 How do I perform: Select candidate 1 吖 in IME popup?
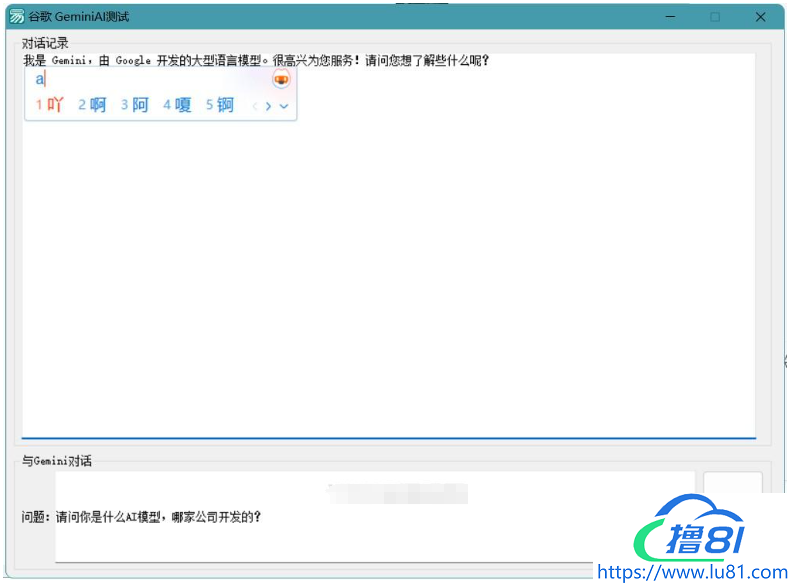coord(50,105)
